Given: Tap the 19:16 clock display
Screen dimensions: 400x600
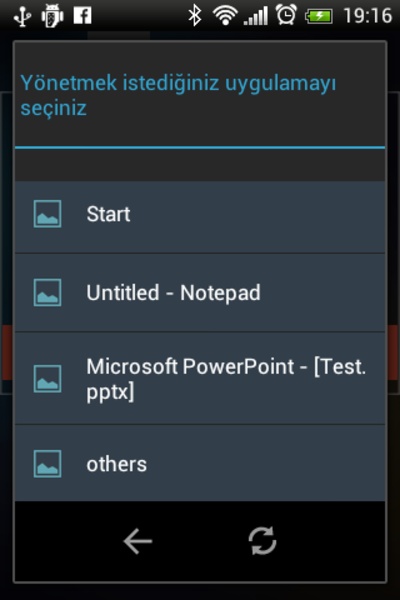Looking at the screenshot, I should [368, 16].
